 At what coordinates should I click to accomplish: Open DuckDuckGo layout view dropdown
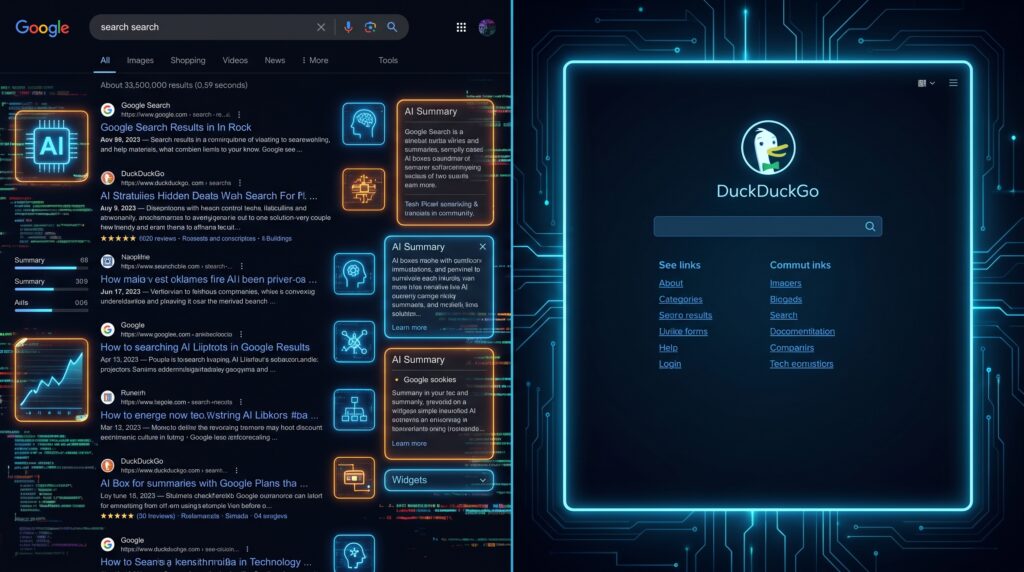pyautogui.click(x=926, y=83)
